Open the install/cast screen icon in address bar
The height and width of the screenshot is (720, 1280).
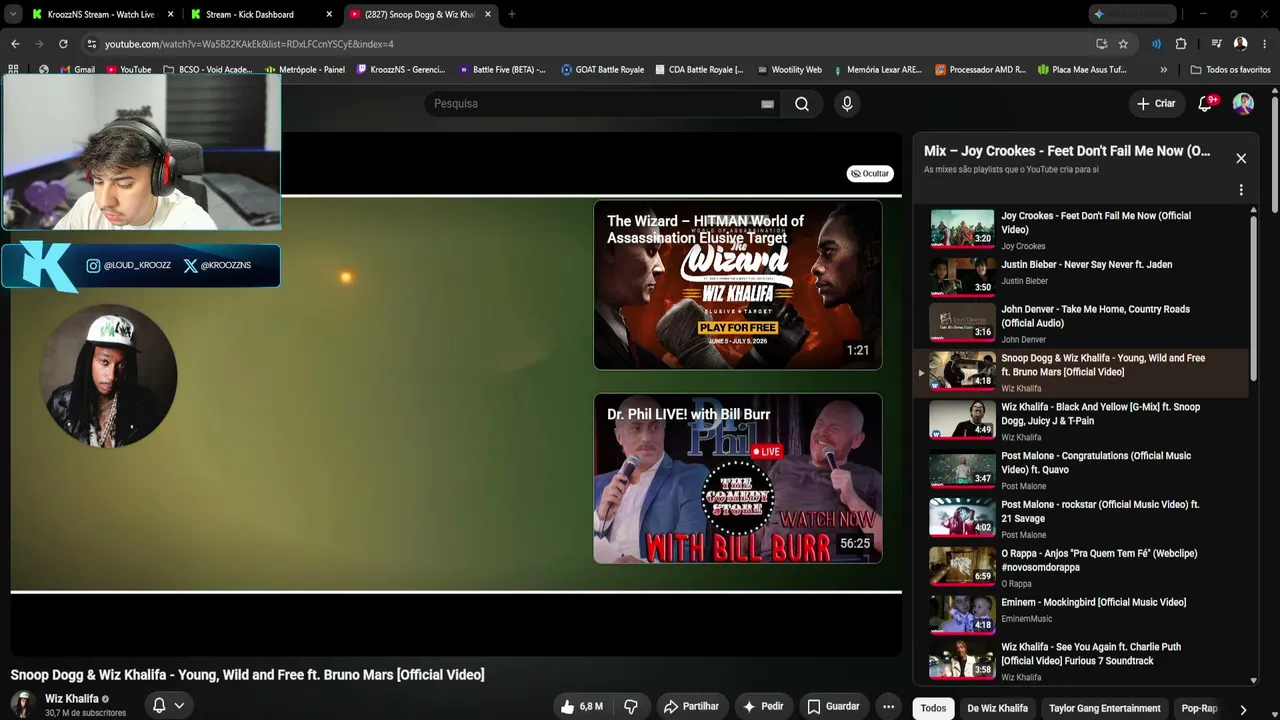pyautogui.click(x=1101, y=44)
